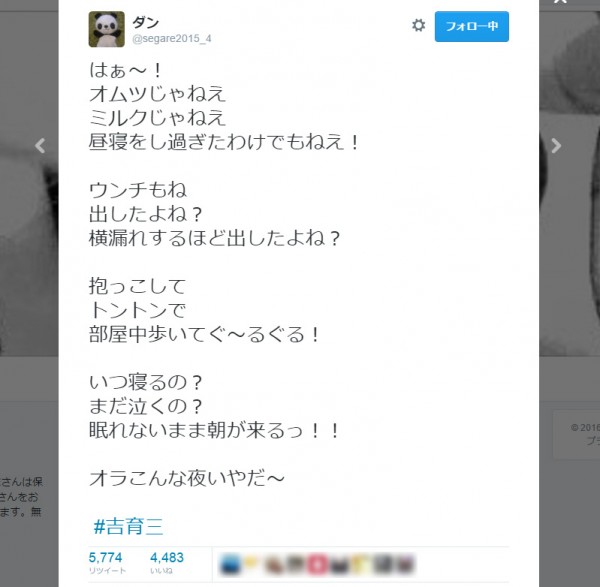Close the tweet overlay with the X
Screen dimensions: 600x587
tap(560, 1)
